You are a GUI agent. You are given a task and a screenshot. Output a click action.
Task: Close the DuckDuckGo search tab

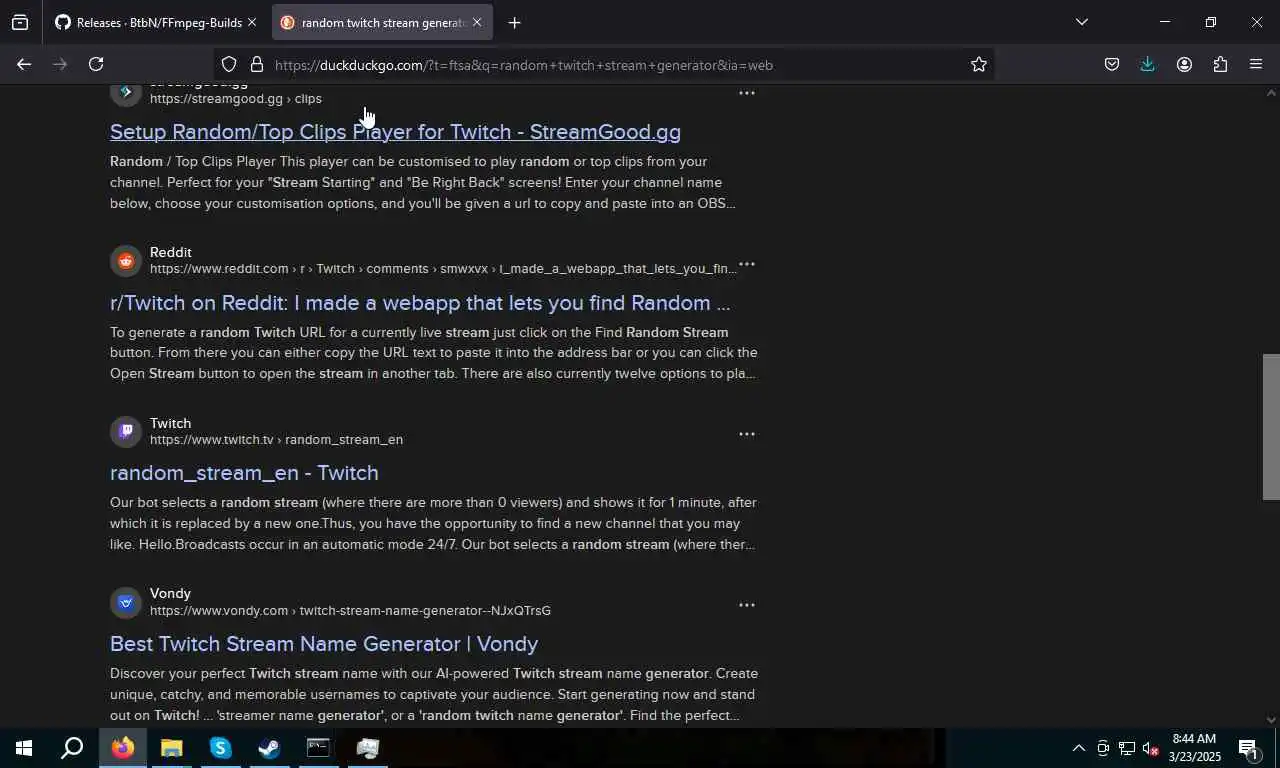(x=477, y=22)
